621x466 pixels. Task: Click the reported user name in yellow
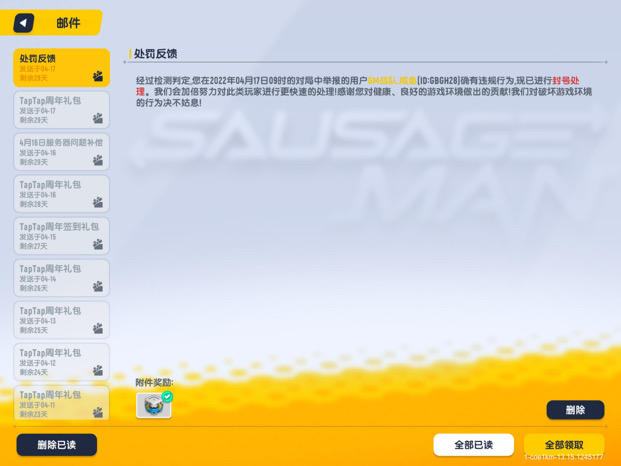pos(392,81)
